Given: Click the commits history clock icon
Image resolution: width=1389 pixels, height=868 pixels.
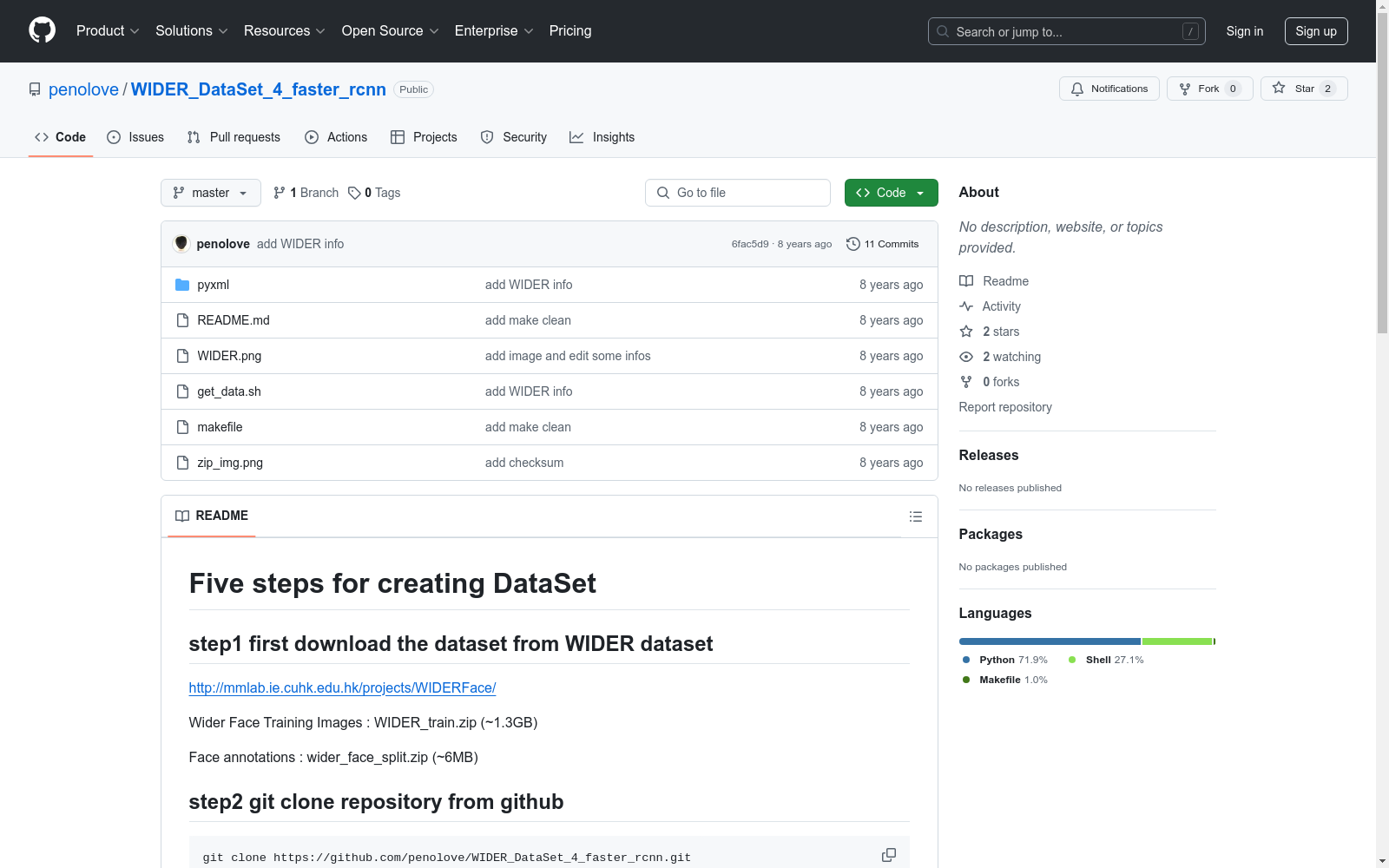Looking at the screenshot, I should 853,244.
